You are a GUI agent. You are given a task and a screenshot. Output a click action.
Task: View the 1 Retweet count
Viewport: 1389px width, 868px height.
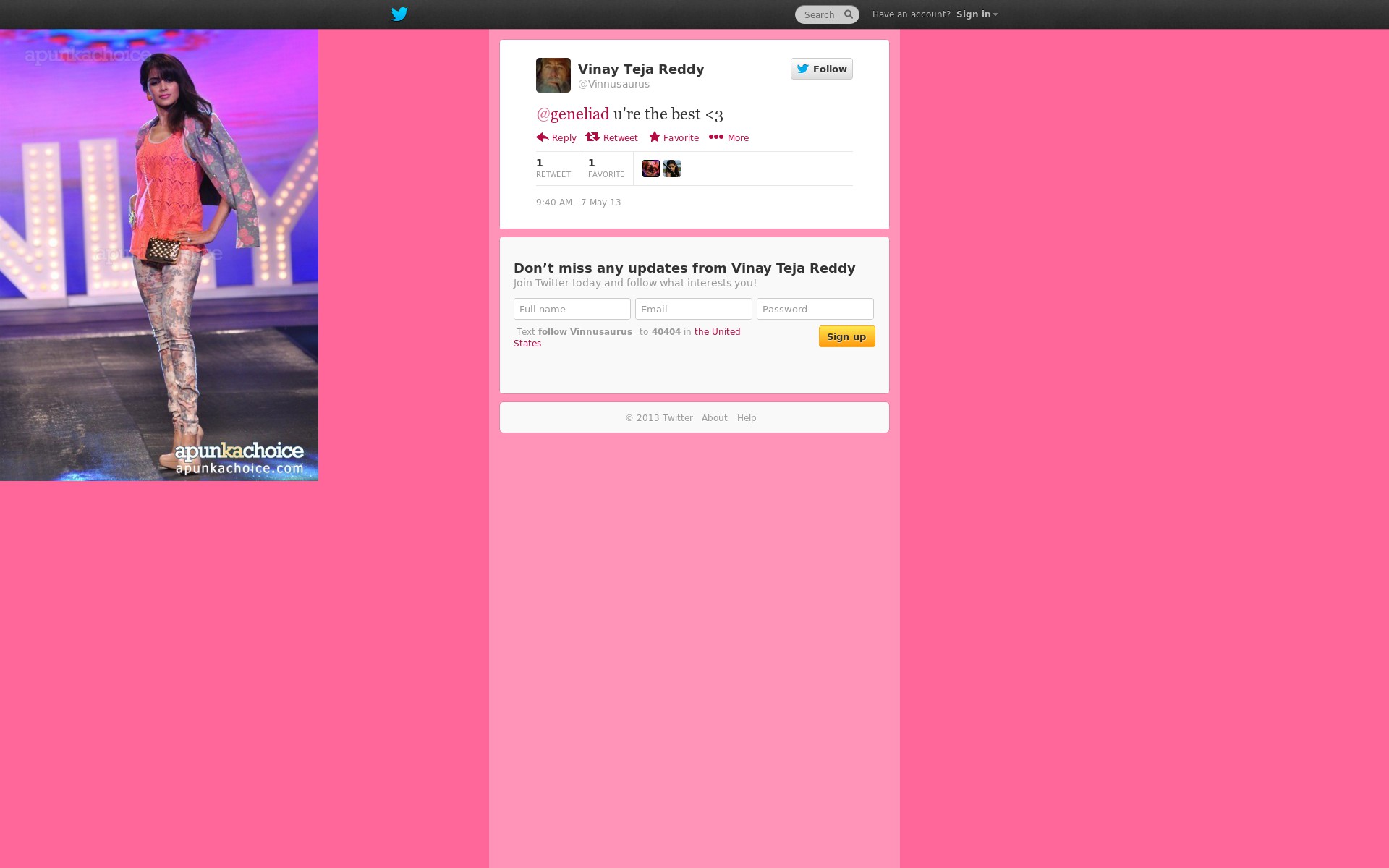553,168
